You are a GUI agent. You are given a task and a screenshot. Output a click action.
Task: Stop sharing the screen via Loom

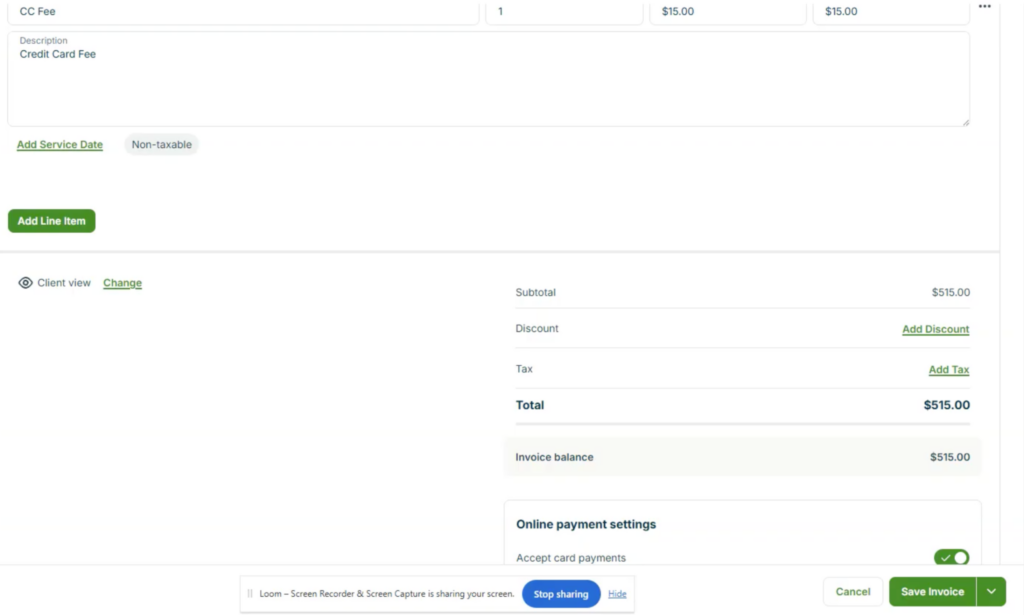click(561, 594)
